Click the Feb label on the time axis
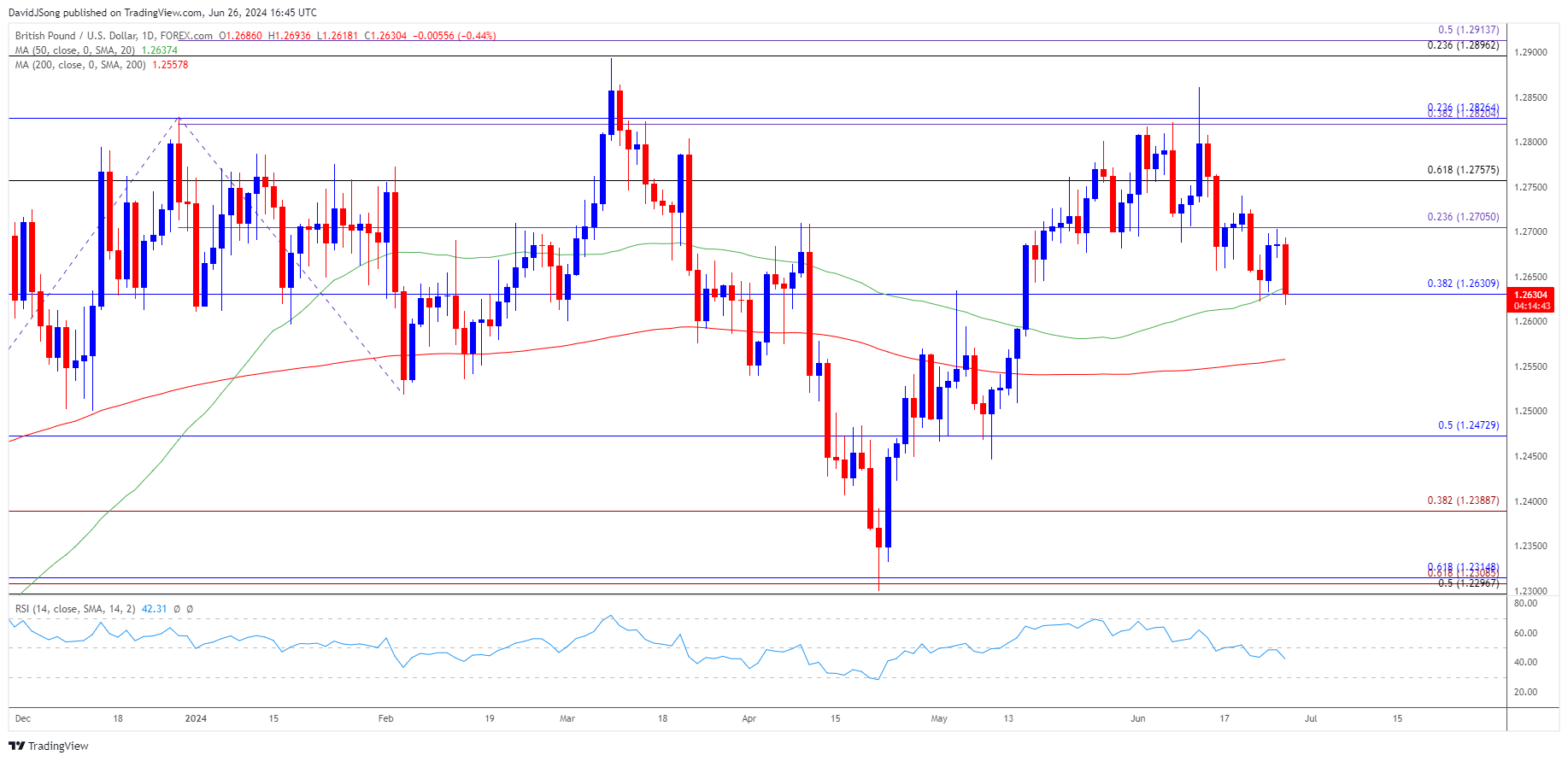 coord(386,719)
